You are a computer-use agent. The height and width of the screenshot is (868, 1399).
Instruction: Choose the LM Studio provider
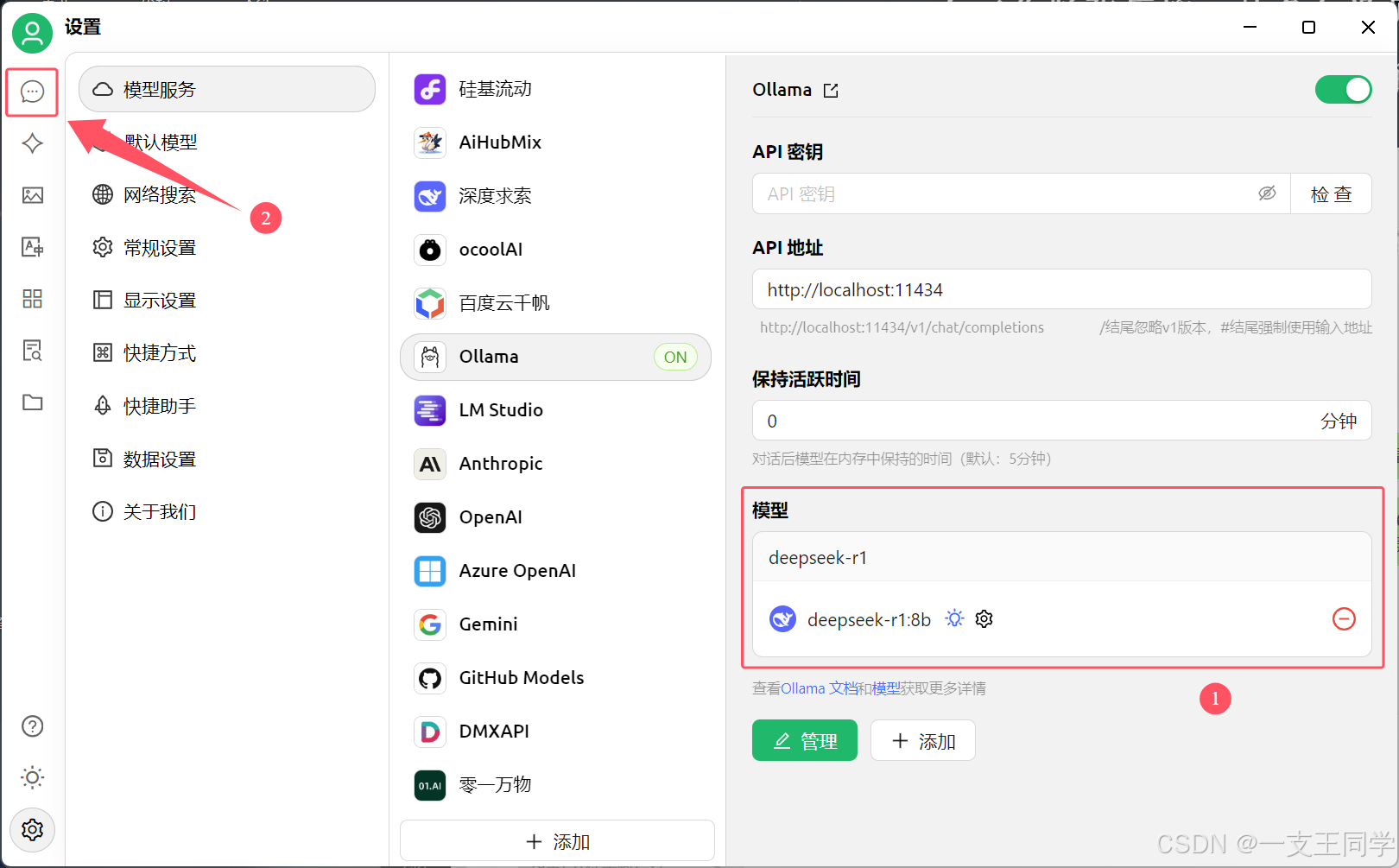tap(555, 410)
